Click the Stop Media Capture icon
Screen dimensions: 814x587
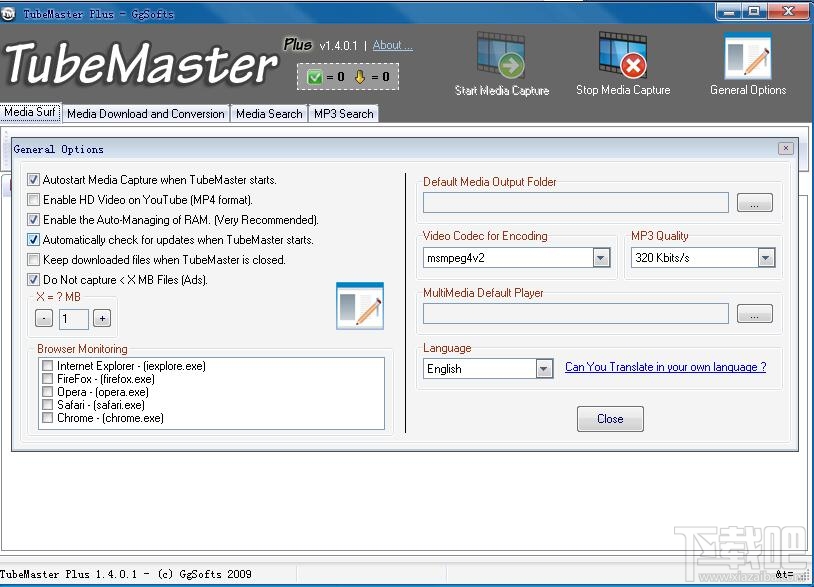tap(622, 55)
